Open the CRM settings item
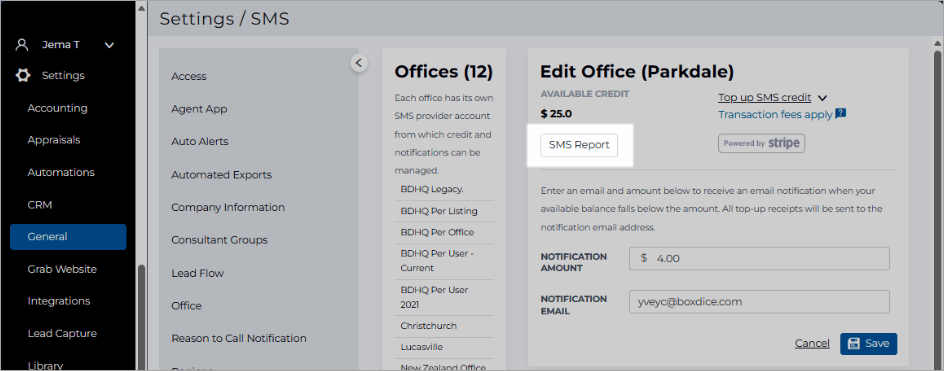The width and height of the screenshot is (944, 371). 40,205
